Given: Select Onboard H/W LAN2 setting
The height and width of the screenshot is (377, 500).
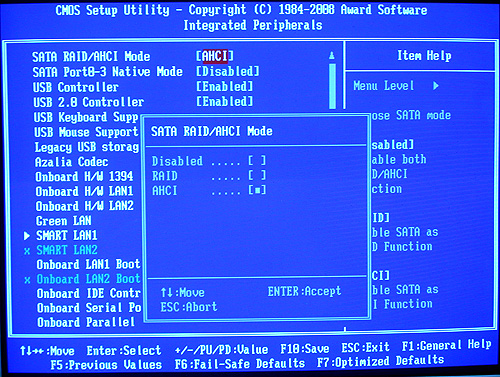Looking at the screenshot, I should pyautogui.click(x=85, y=206).
